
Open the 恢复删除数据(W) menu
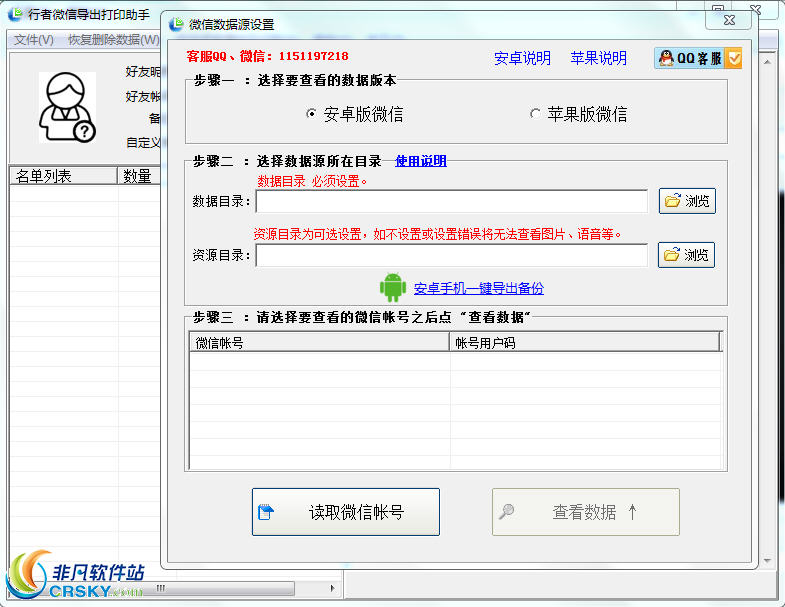click(x=114, y=40)
